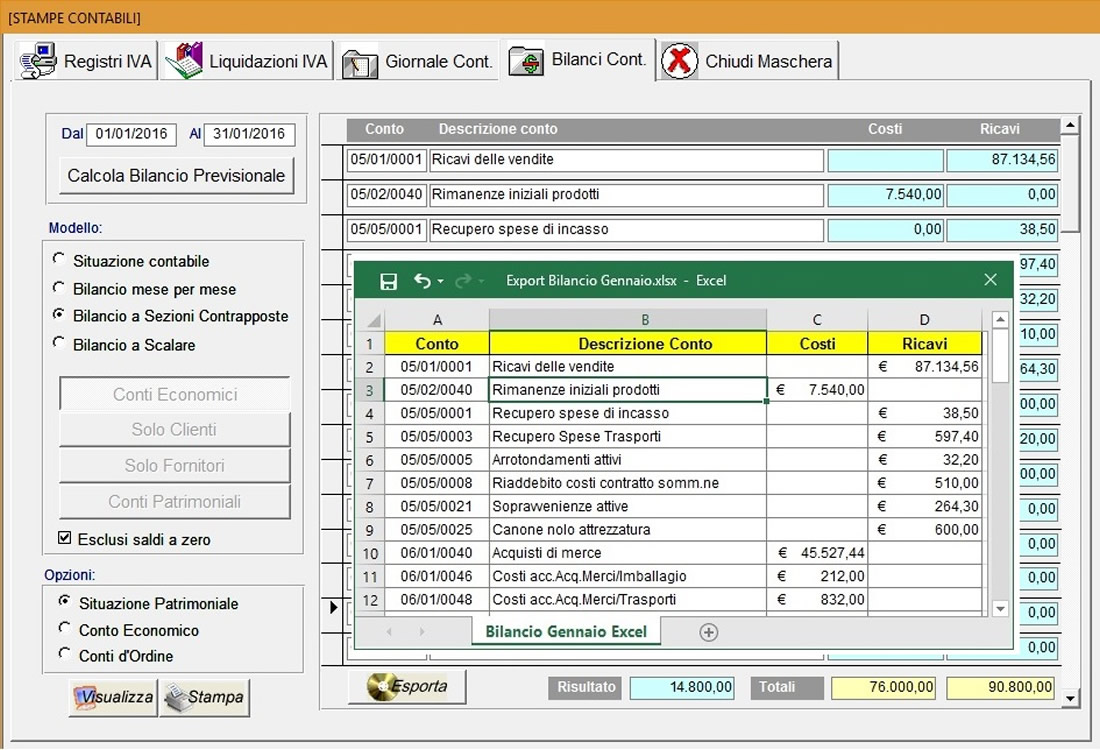This screenshot has width=1100, height=750.
Task: Click main grid scrollbar down arrow
Action: pos(1070,698)
